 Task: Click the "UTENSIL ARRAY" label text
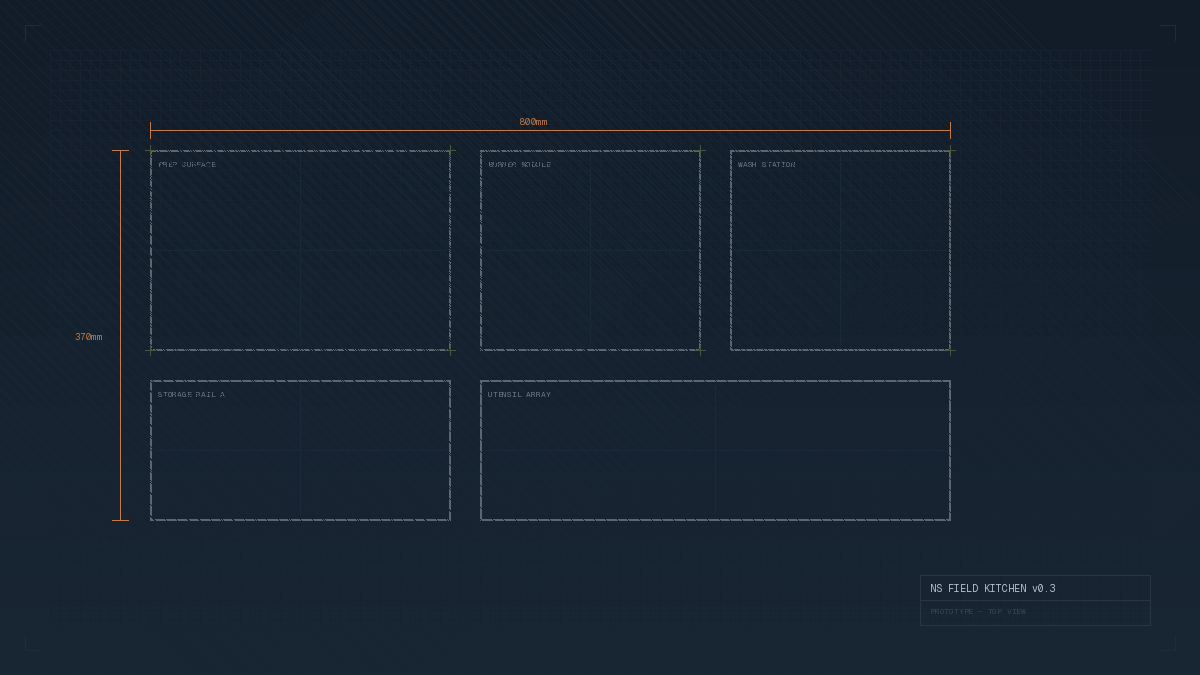click(519, 394)
